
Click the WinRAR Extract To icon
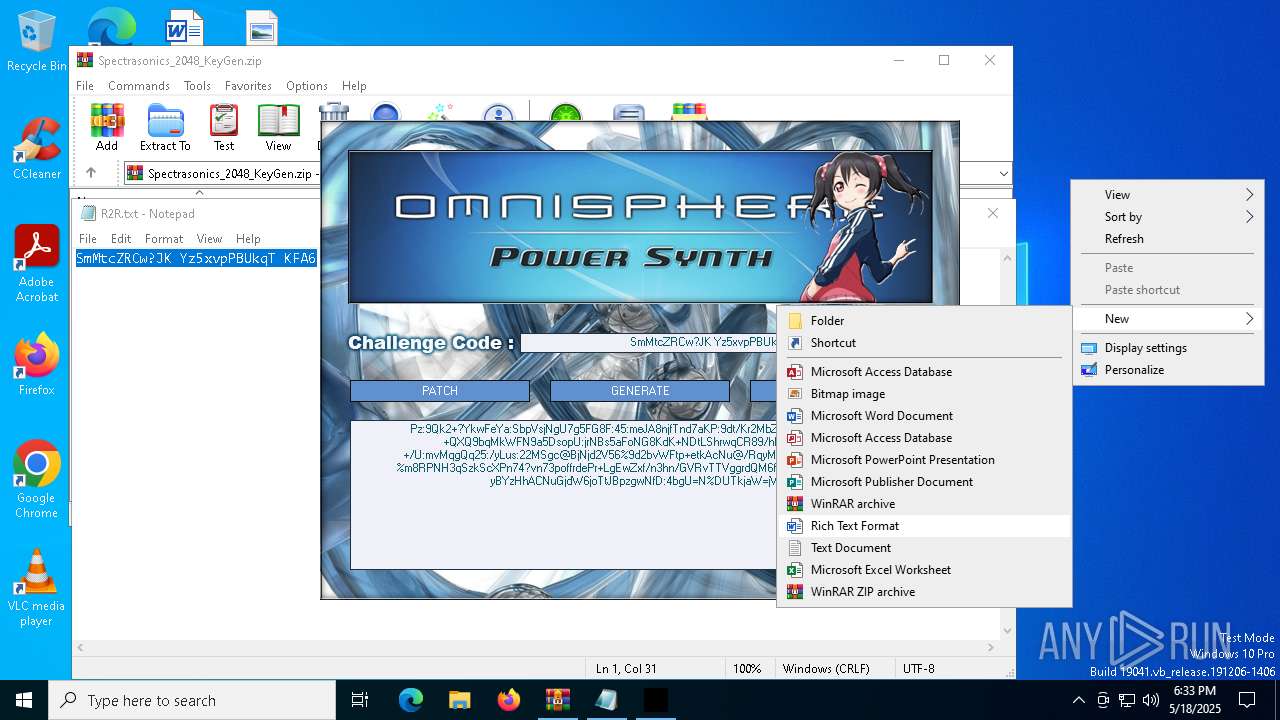[x=165, y=127]
